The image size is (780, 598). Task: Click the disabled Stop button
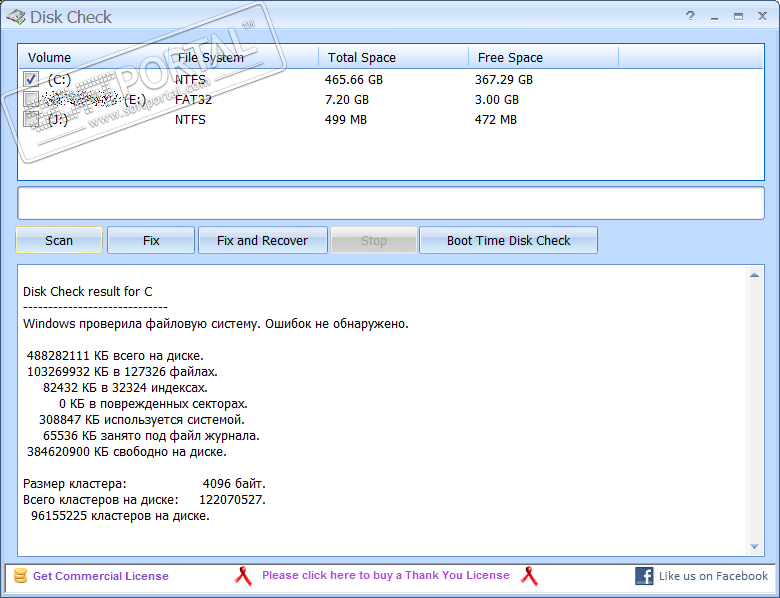point(374,240)
